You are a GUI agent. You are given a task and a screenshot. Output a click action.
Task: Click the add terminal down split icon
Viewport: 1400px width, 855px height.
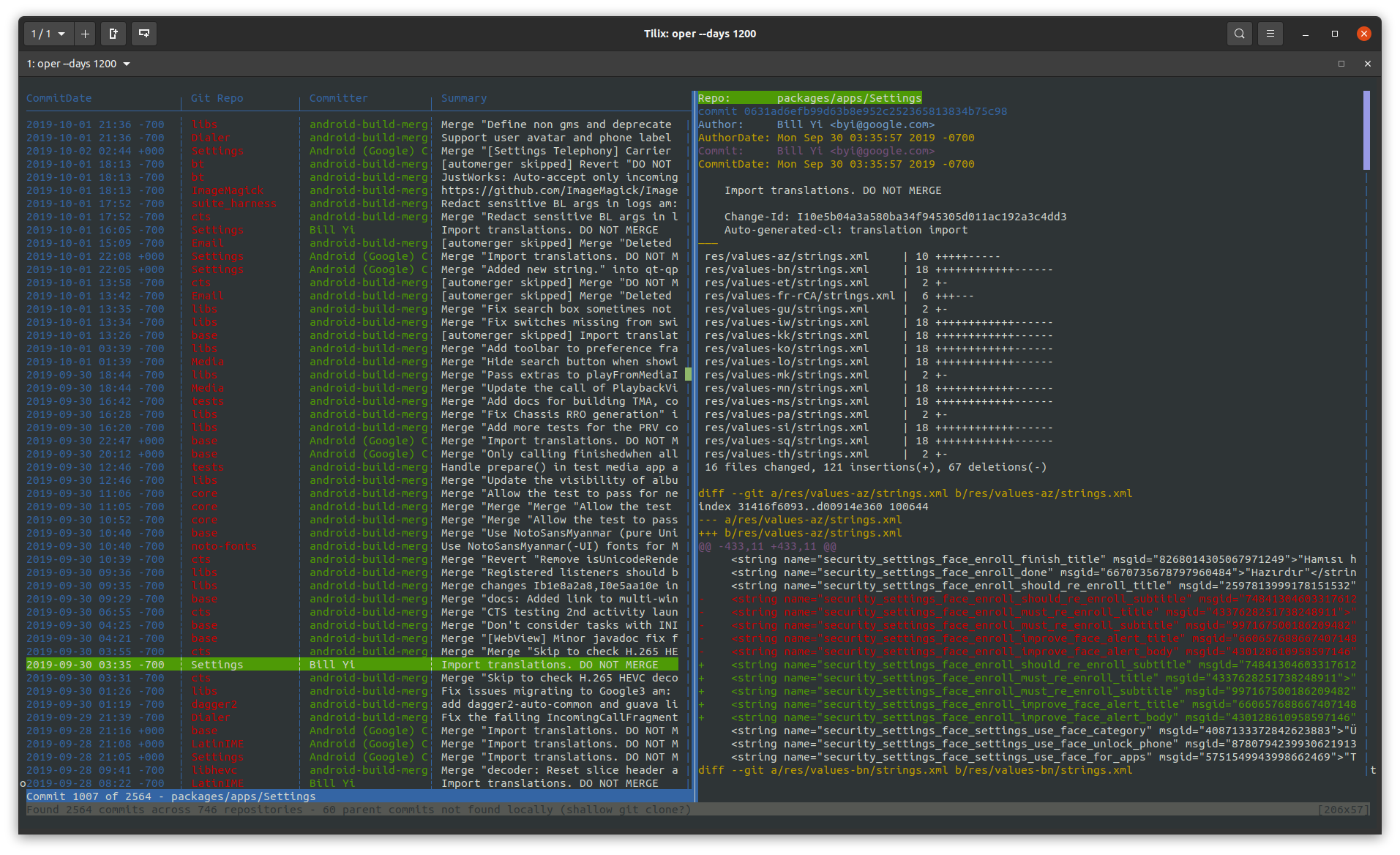[144, 34]
